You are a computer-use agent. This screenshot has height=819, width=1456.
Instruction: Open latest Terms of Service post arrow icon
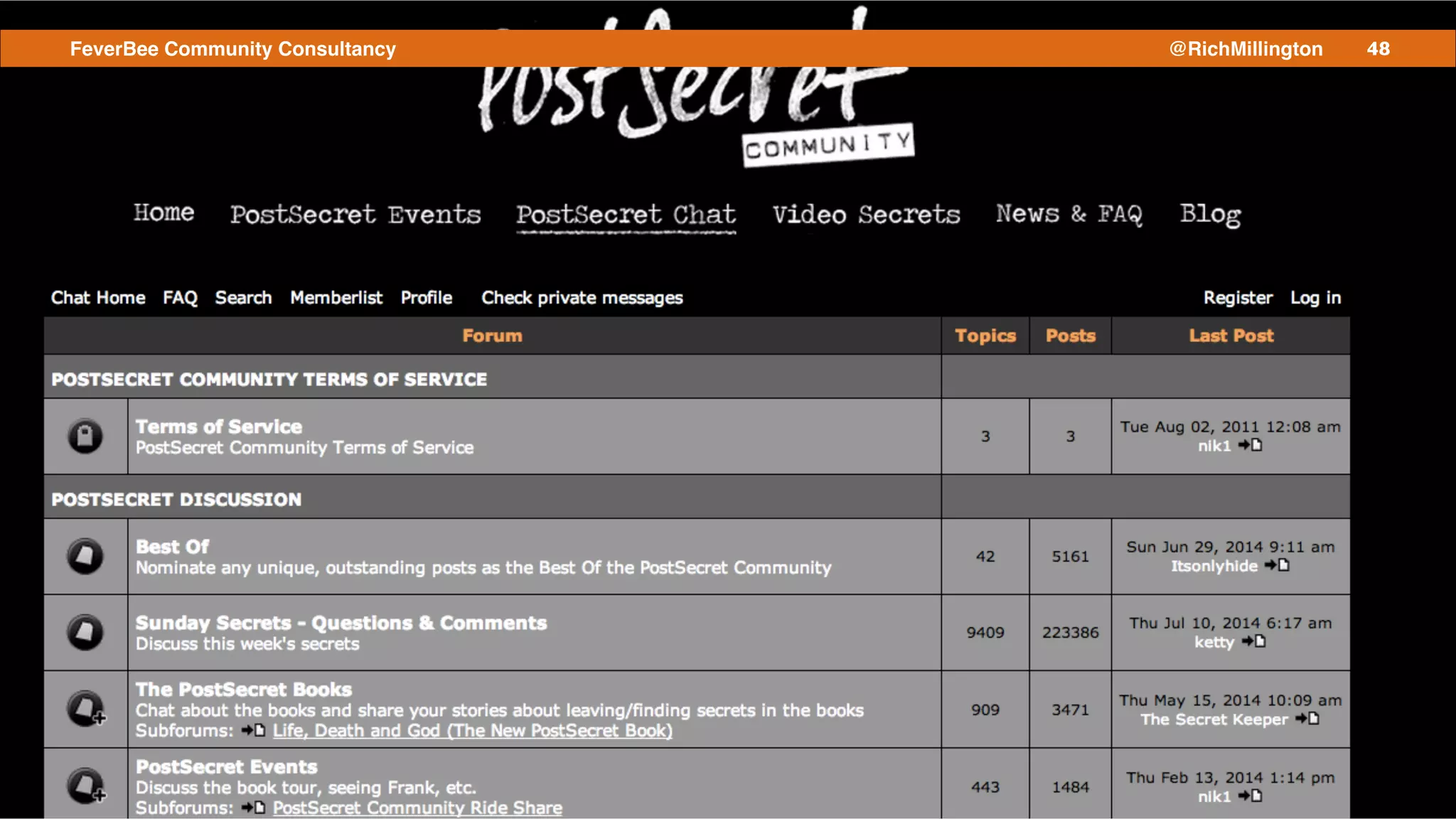1250,446
